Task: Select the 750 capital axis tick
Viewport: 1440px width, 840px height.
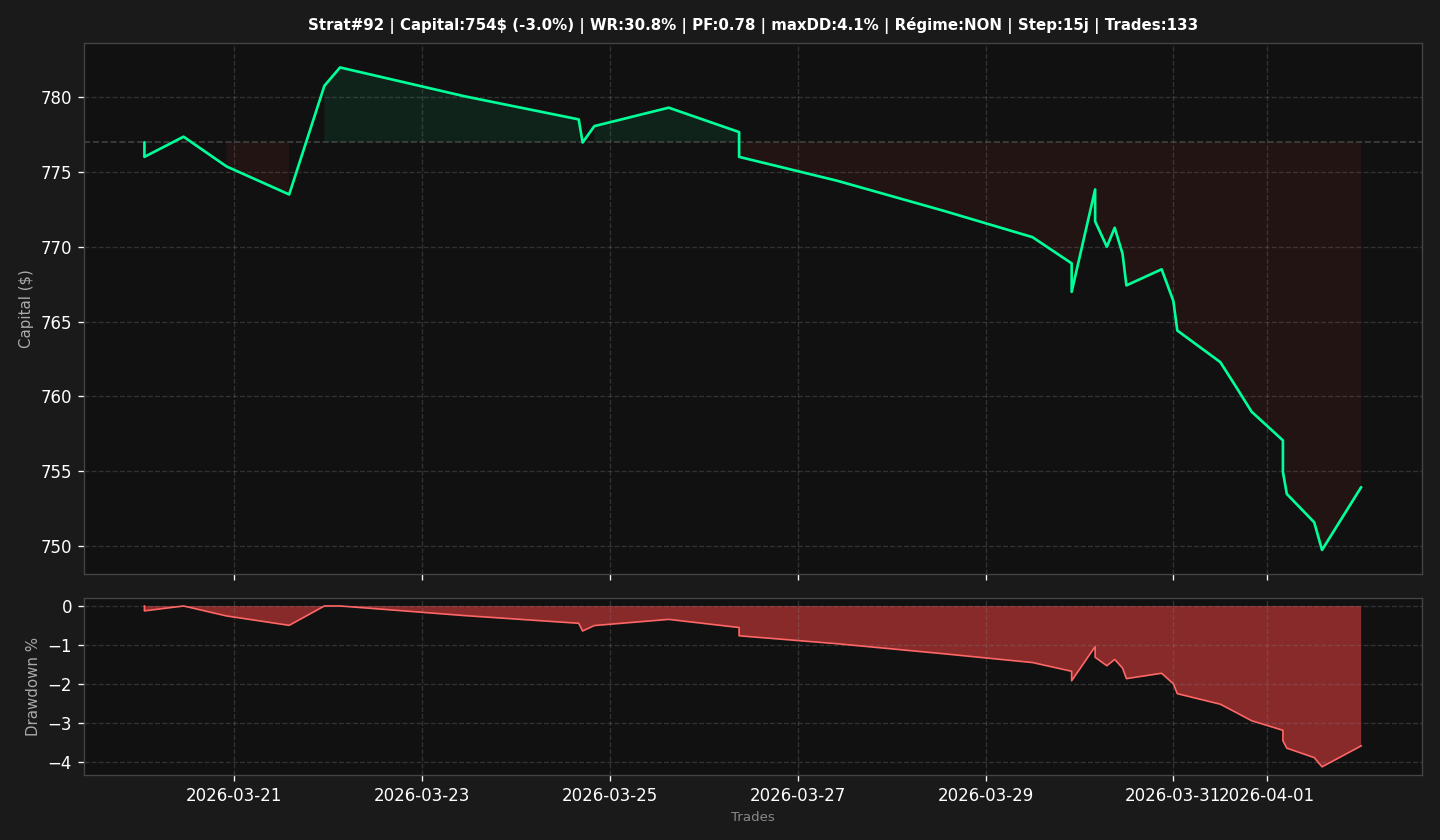Action: [57, 547]
